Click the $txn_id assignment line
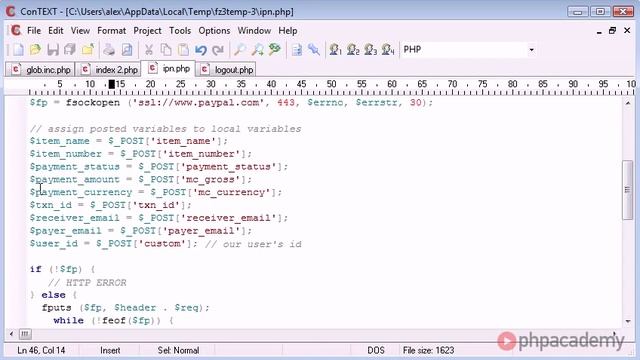640x360 pixels. tap(110, 205)
